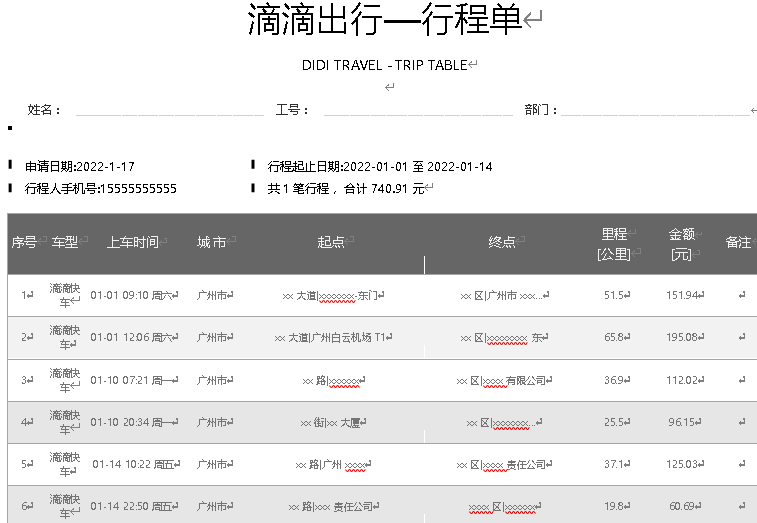
Task: Click the amount cell 96.15
Action: click(x=682, y=422)
